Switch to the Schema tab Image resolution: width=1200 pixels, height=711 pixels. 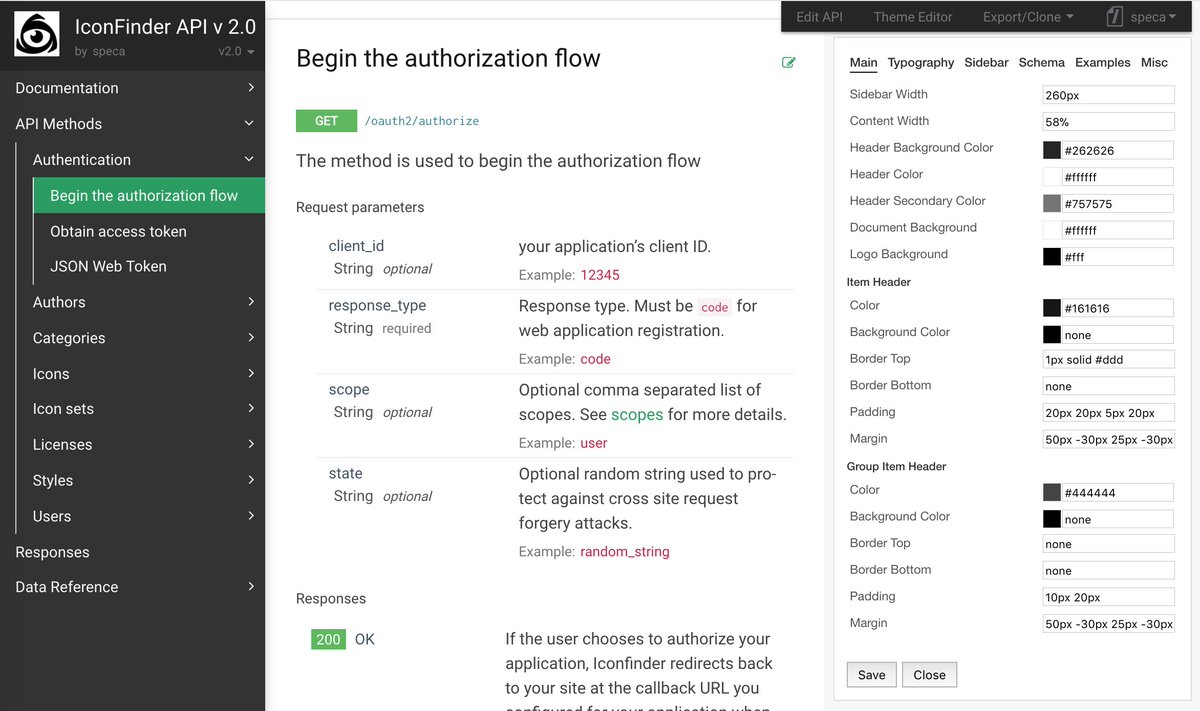point(1041,62)
